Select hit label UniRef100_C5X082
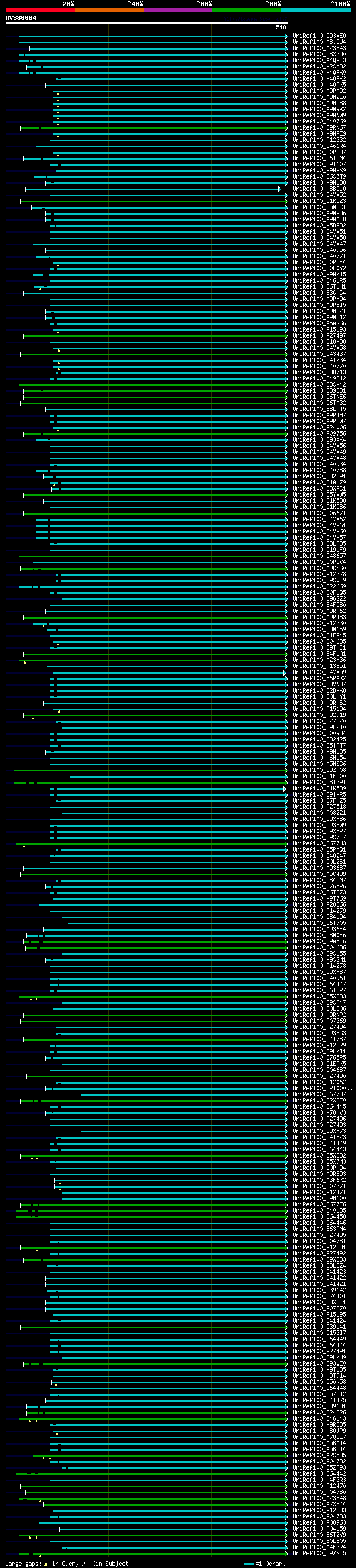Screen dimensions: 356x1568 [319, 1155]
